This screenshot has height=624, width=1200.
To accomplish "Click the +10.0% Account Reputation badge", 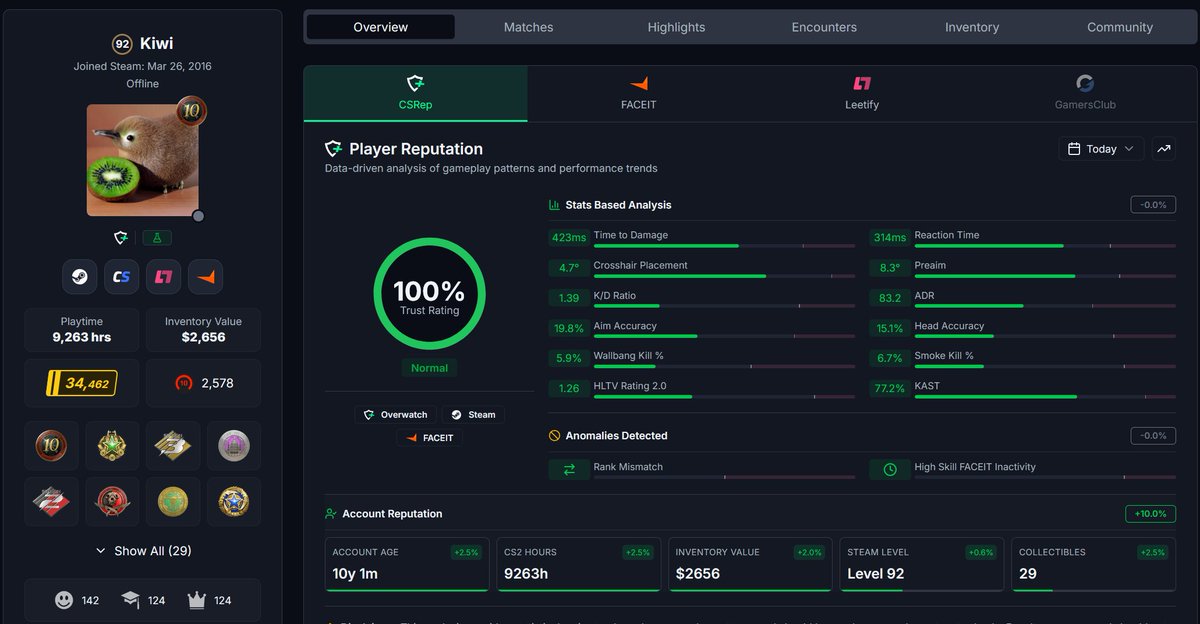I will click(1150, 514).
